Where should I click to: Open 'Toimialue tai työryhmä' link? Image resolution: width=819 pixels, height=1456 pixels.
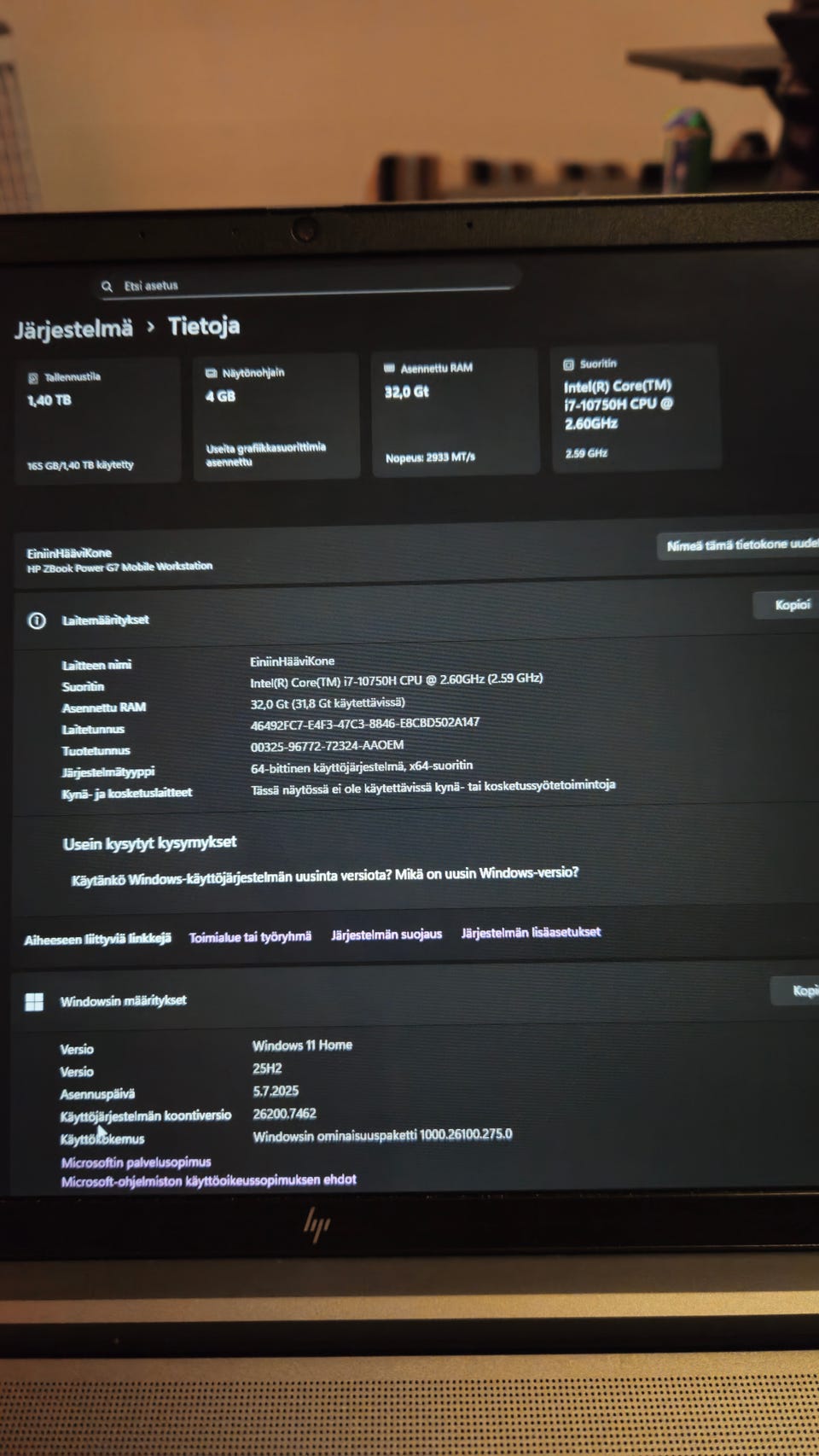click(x=250, y=937)
